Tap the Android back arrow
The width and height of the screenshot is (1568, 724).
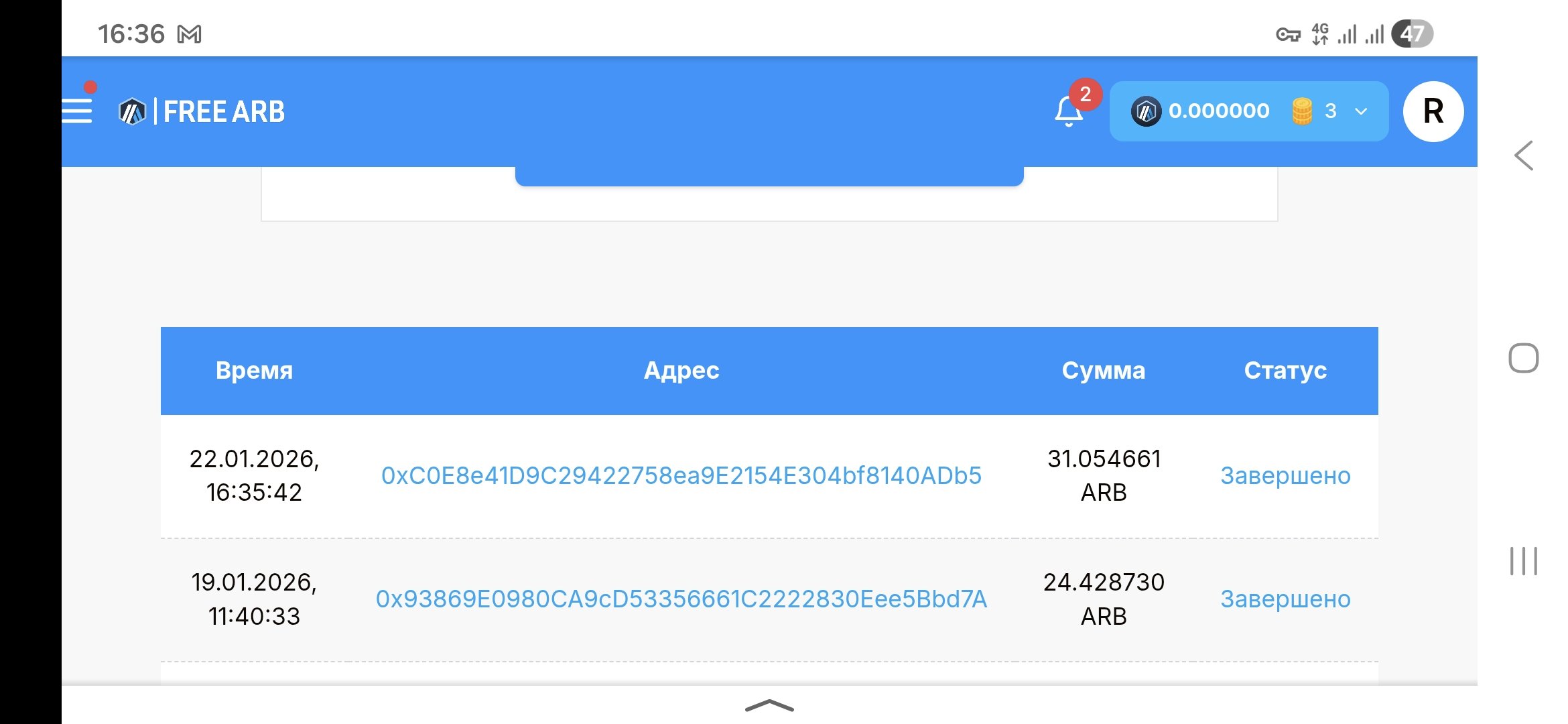(x=1524, y=156)
